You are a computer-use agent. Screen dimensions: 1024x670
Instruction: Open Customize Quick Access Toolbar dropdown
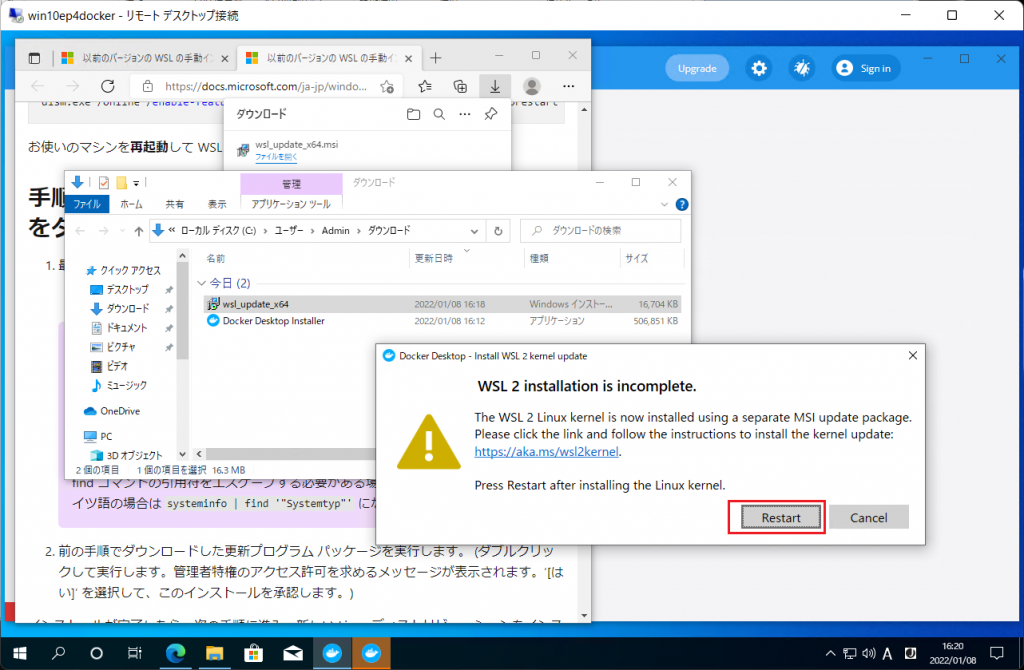pos(136,183)
